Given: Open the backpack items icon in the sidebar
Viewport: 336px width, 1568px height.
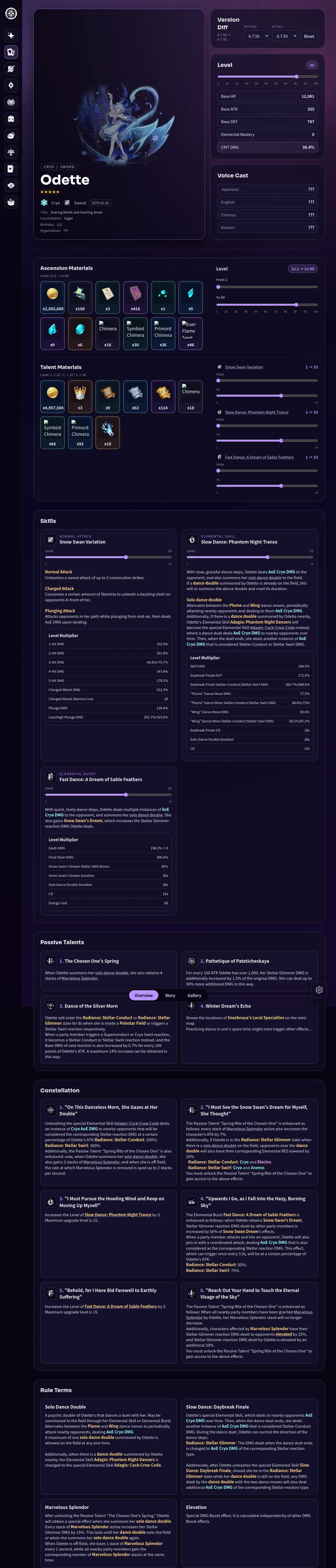Looking at the screenshot, I should coord(11,119).
